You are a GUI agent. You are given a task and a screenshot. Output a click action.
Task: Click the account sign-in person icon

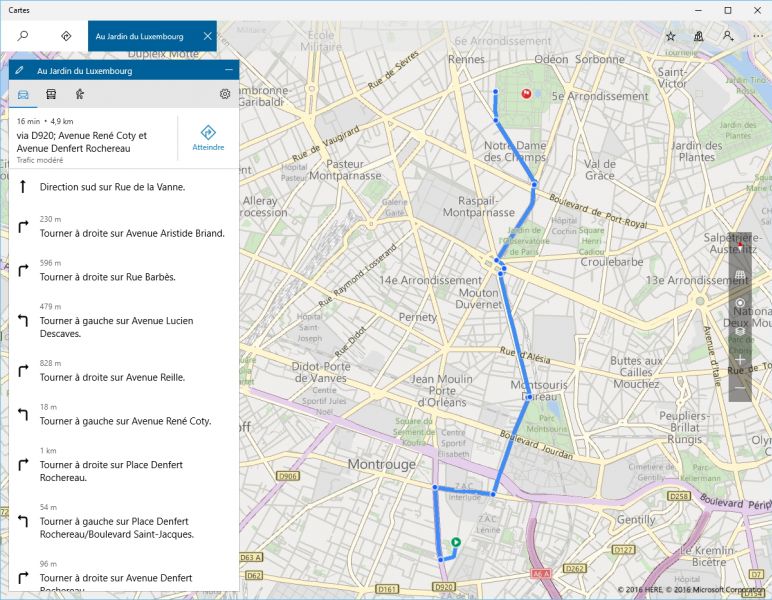(x=728, y=36)
